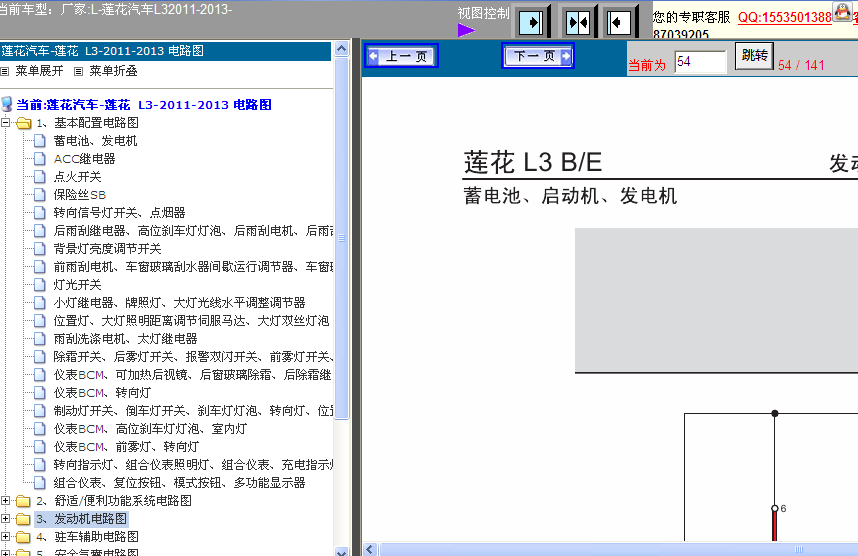Click the 4、驻车辅助电路图 folder icon
The image size is (858, 556).
[x=23, y=537]
